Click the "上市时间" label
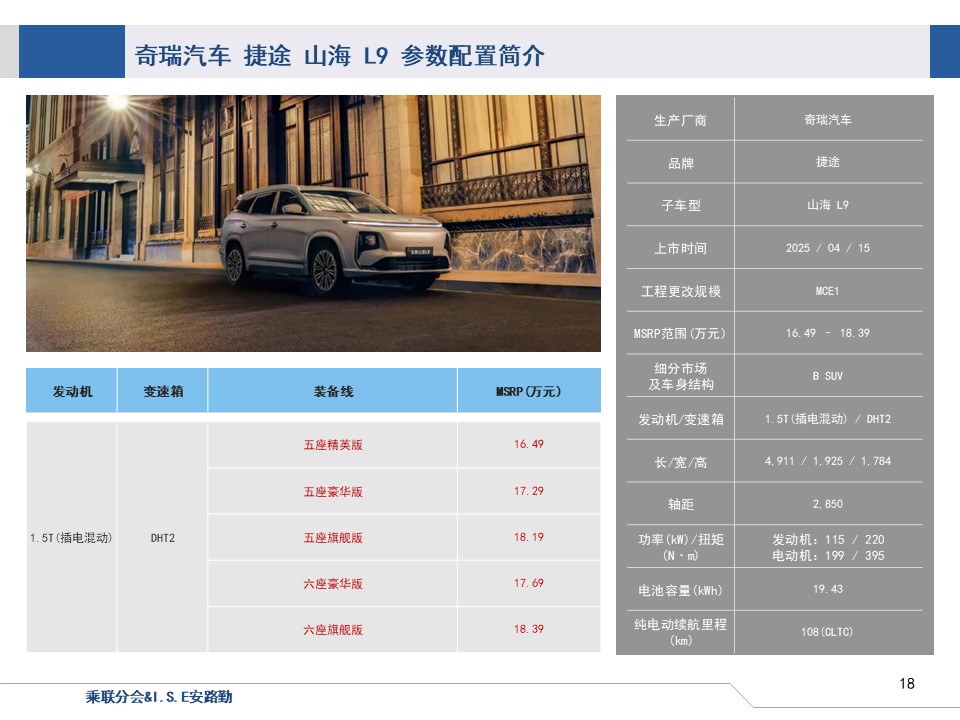This screenshot has width=960, height=720. point(680,249)
